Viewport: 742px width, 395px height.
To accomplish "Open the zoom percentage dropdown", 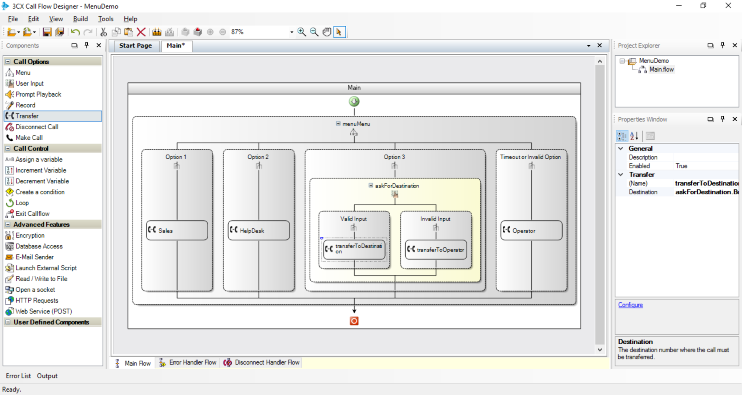I will coord(291,32).
